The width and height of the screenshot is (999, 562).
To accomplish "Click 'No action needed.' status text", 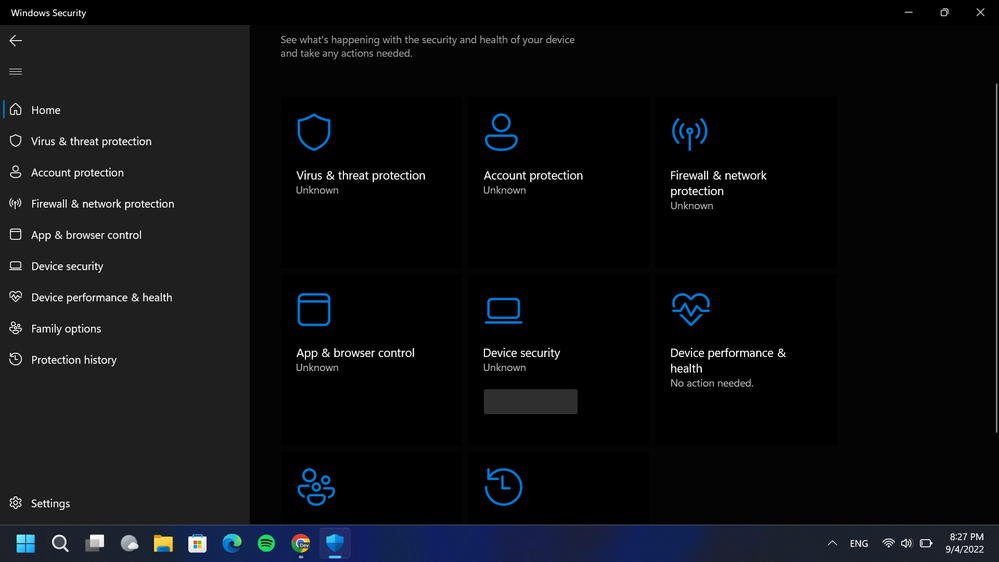I will point(712,383).
